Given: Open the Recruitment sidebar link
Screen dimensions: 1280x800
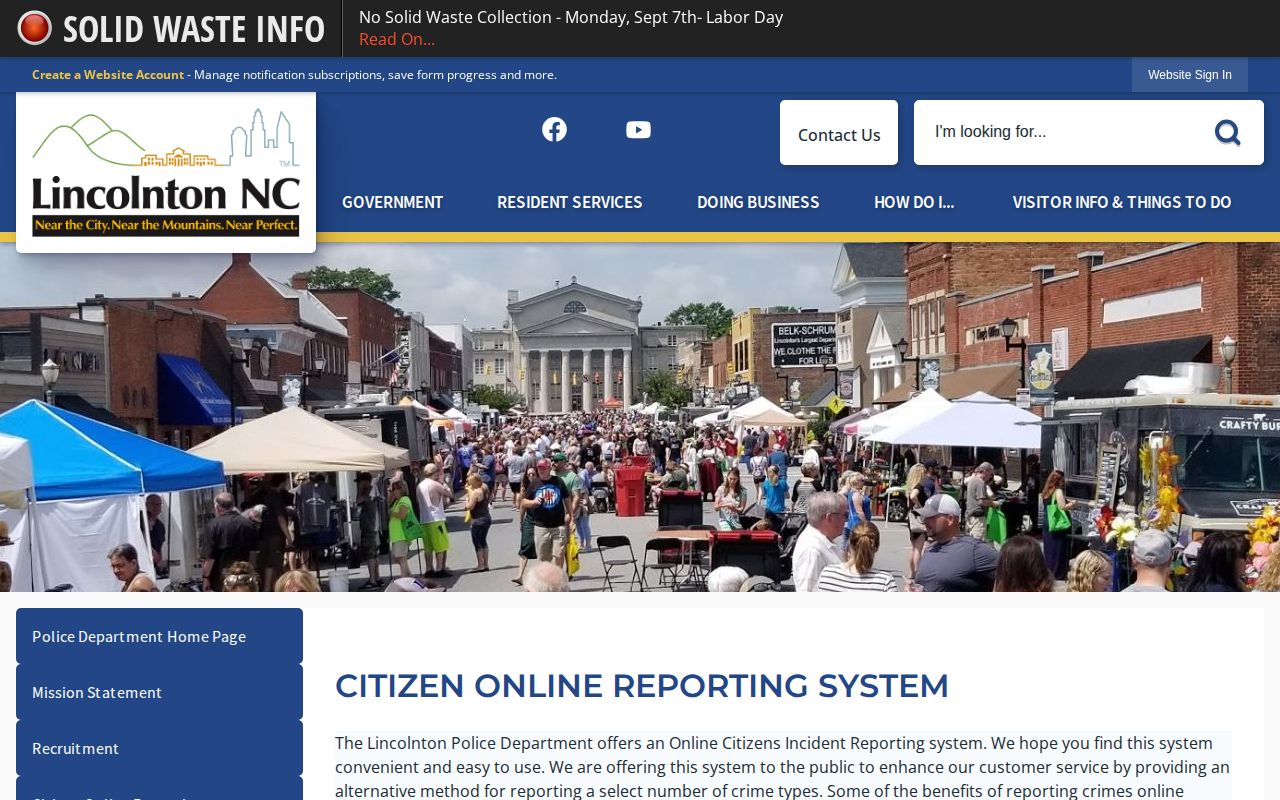Looking at the screenshot, I should point(159,748).
